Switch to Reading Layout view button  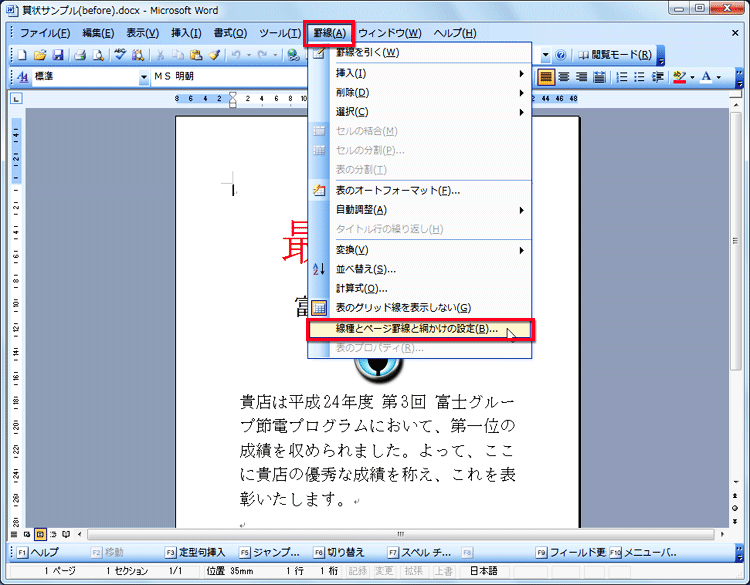click(66, 534)
